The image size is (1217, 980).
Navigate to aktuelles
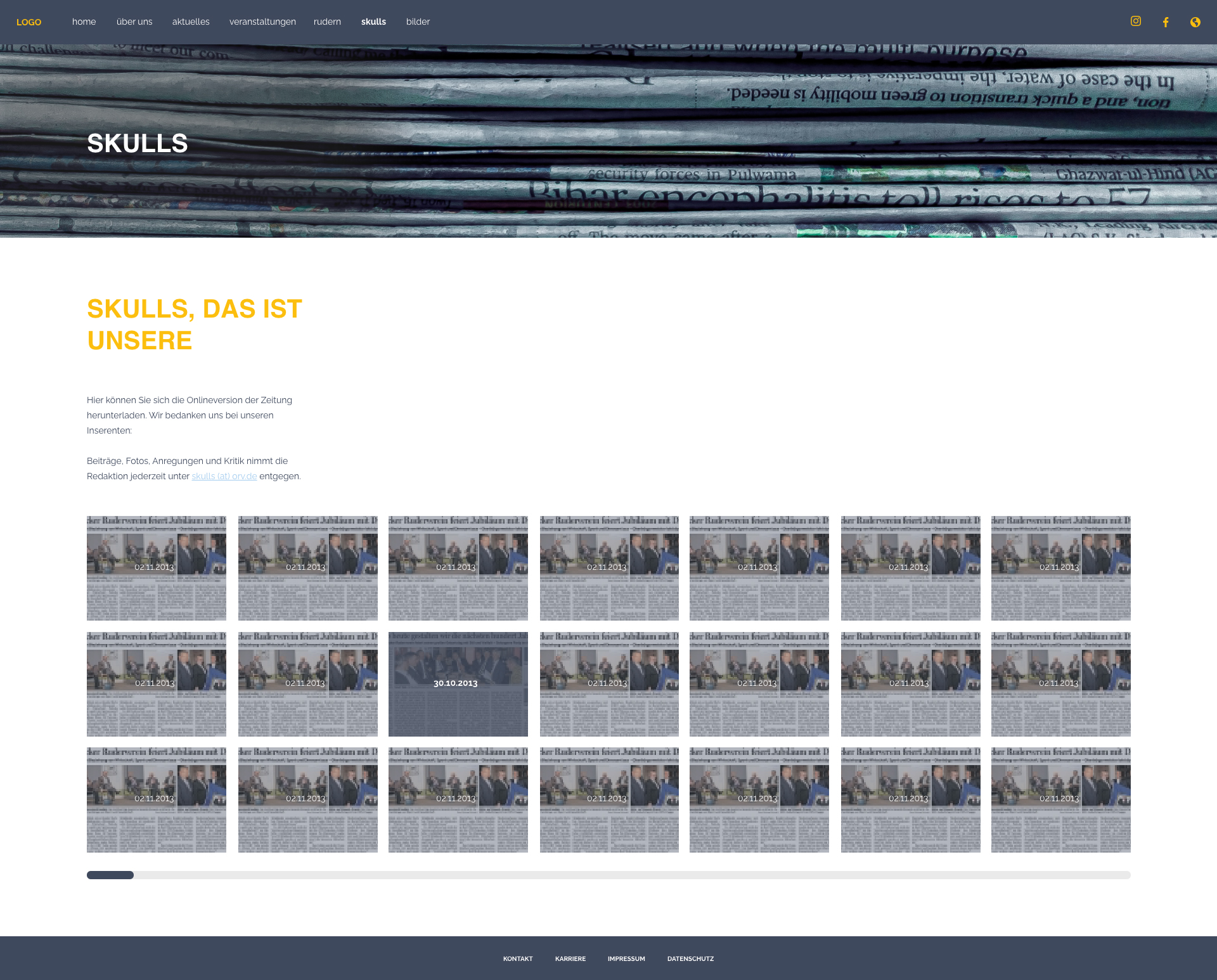coord(191,22)
